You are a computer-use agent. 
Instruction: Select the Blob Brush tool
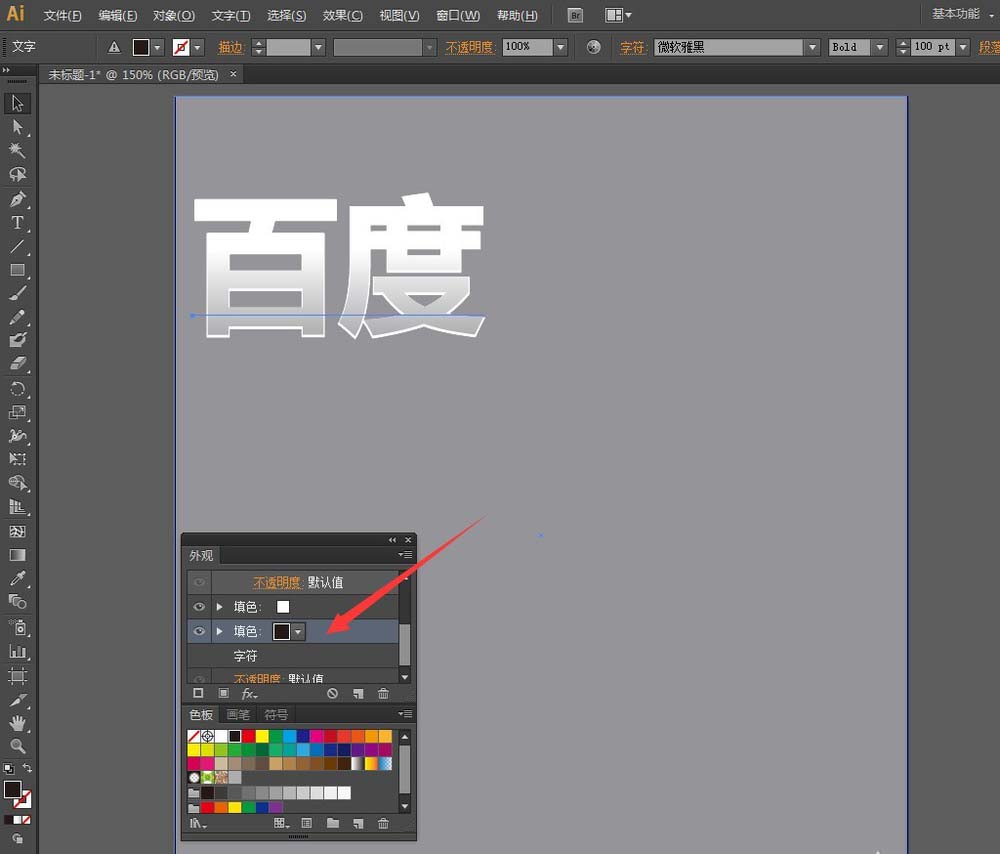point(17,340)
